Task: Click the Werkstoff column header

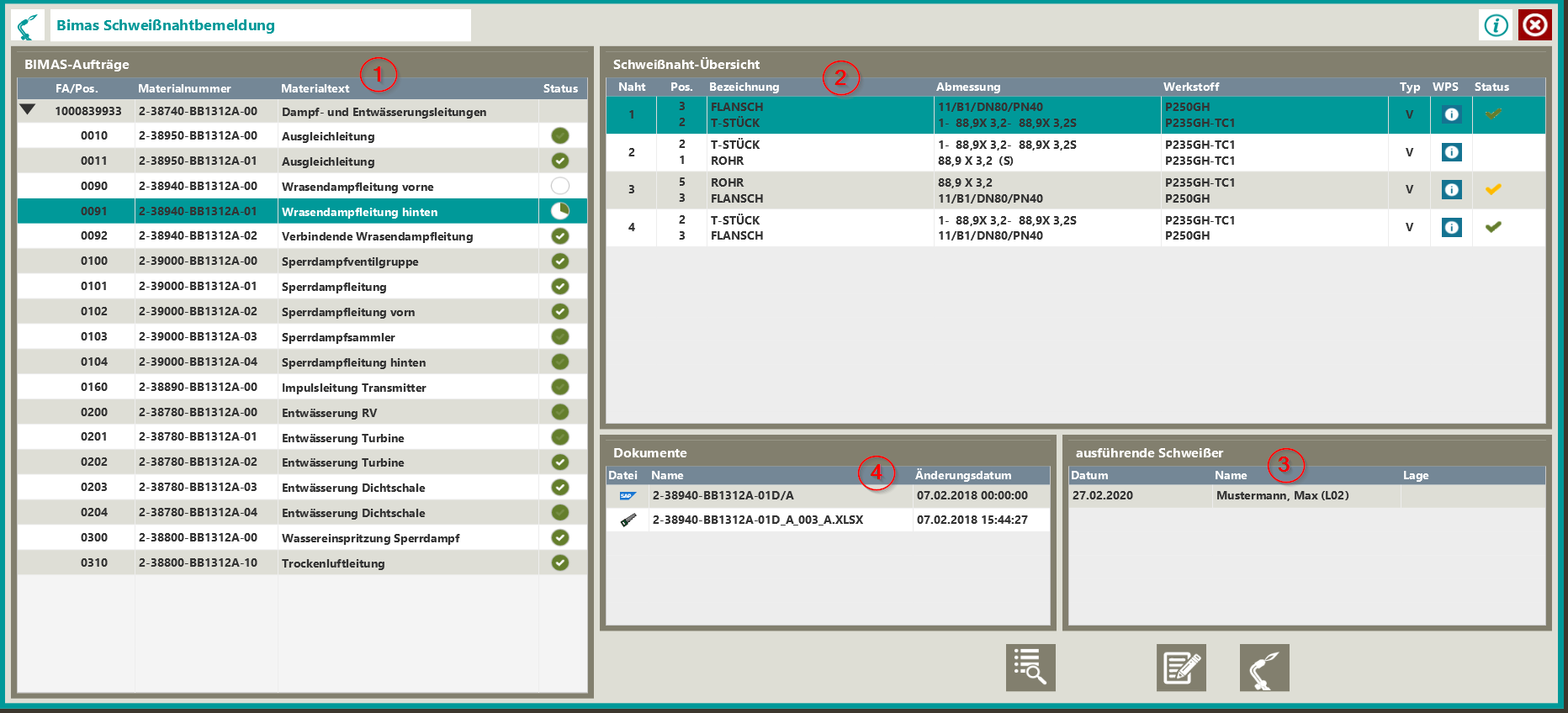Action: coord(1190,87)
